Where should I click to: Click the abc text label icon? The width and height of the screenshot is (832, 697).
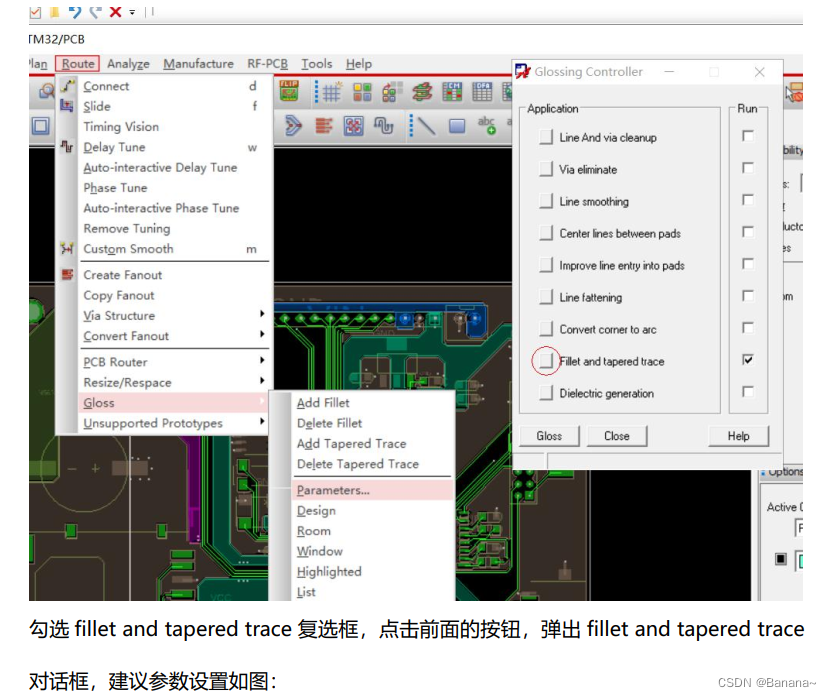[x=486, y=124]
